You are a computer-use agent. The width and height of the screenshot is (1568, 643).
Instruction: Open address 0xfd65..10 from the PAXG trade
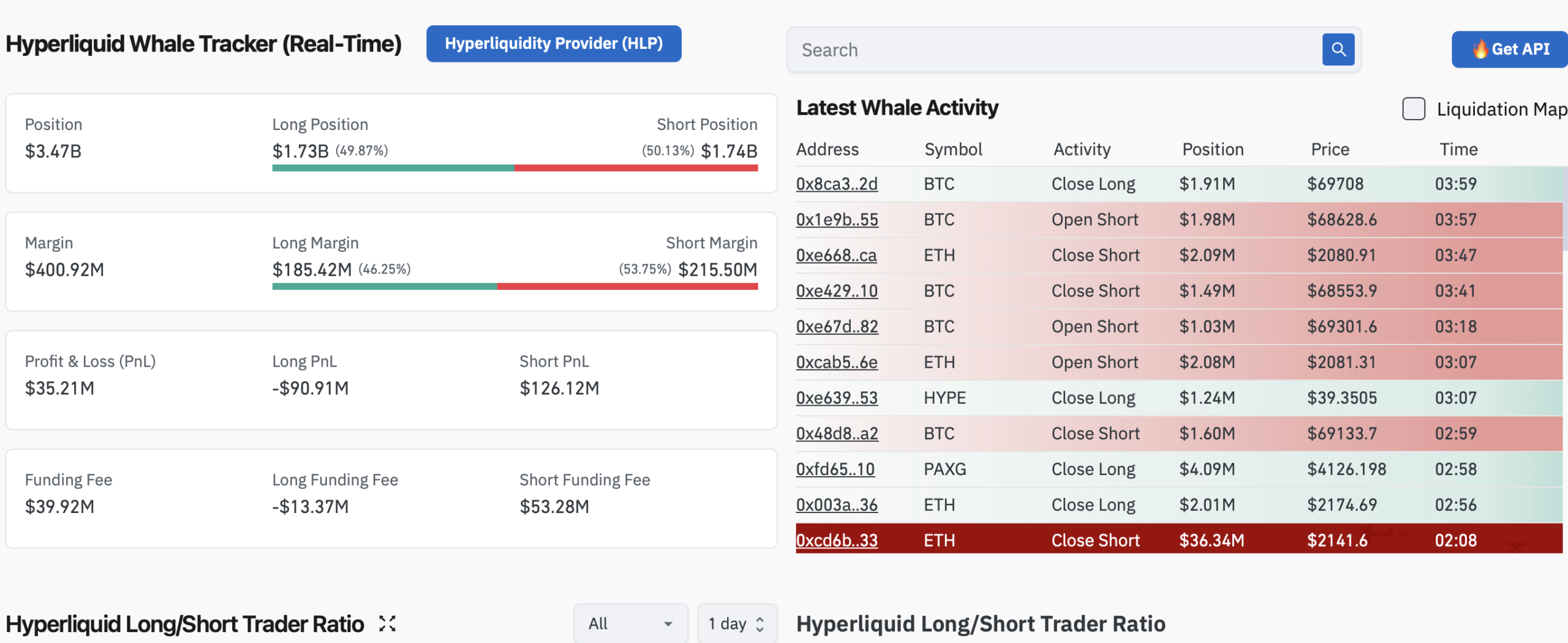pyautogui.click(x=835, y=469)
